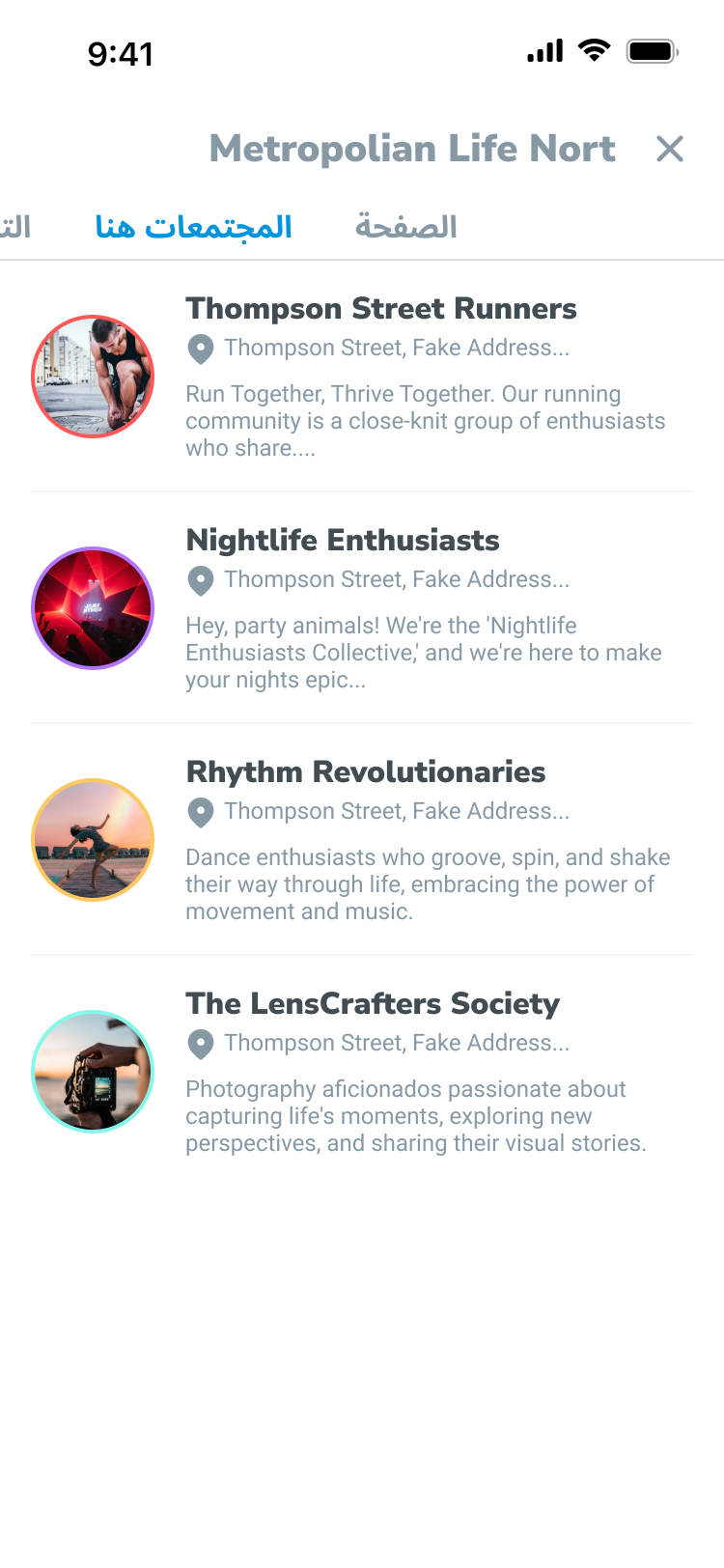Tap the cellular signal bars icon
This screenshot has width=724, height=1568.
(545, 51)
